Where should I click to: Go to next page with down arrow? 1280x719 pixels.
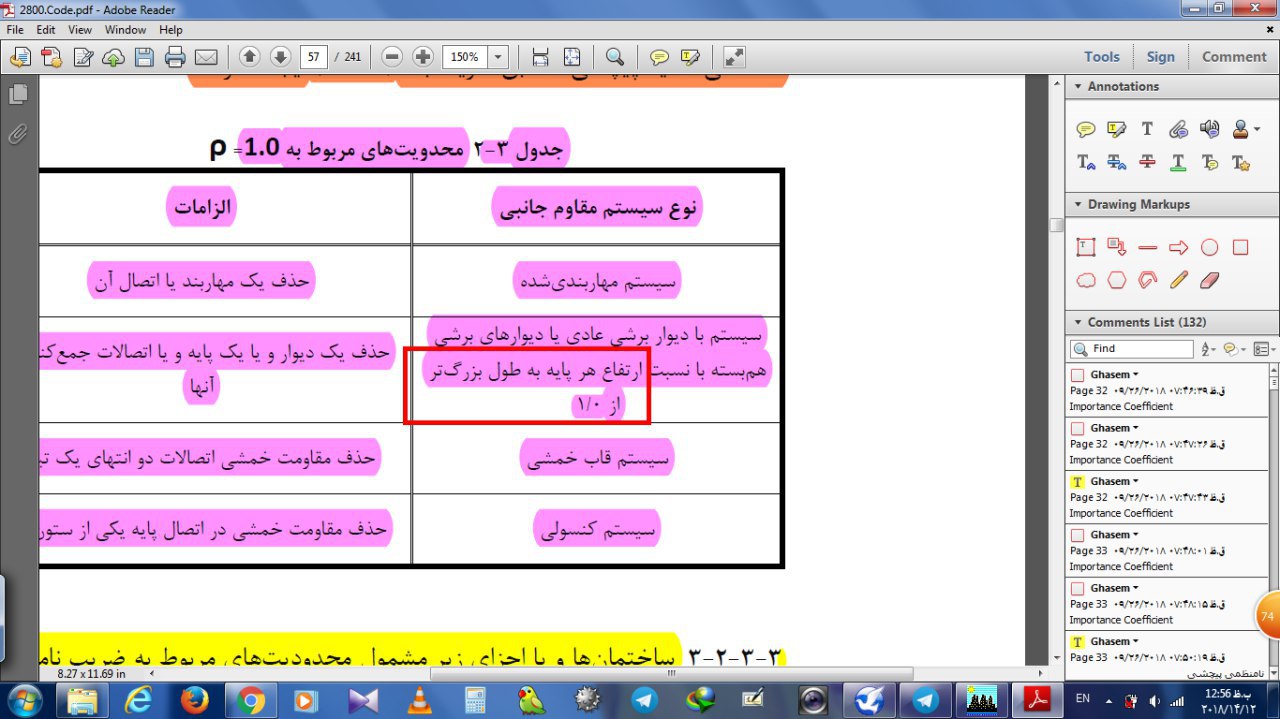[x=281, y=57]
